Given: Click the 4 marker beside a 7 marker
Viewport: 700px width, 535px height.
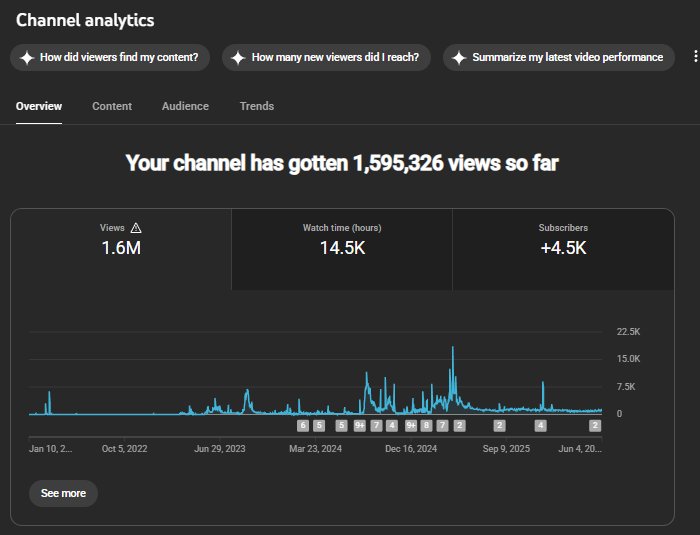Looking at the screenshot, I should click(392, 426).
